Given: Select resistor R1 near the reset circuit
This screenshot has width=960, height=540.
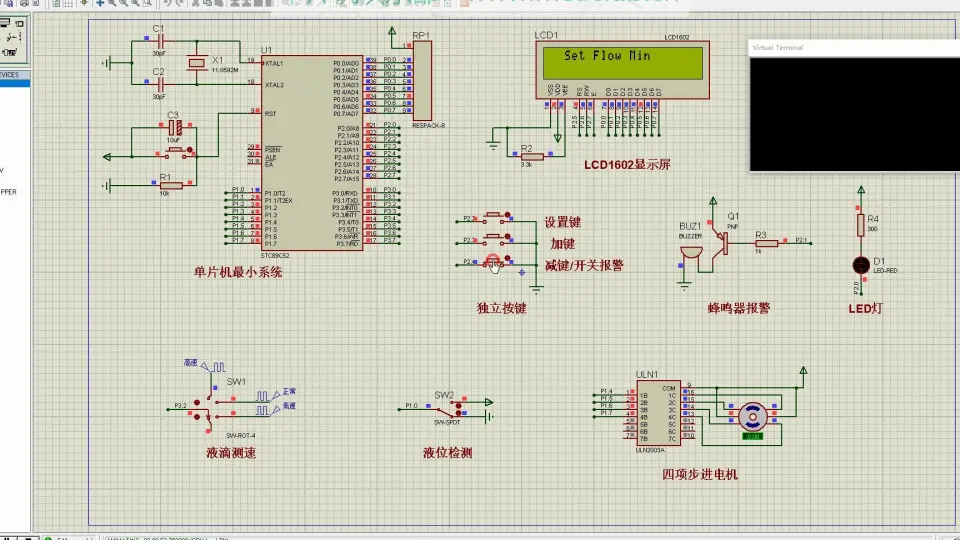Looking at the screenshot, I should pyautogui.click(x=171, y=186).
